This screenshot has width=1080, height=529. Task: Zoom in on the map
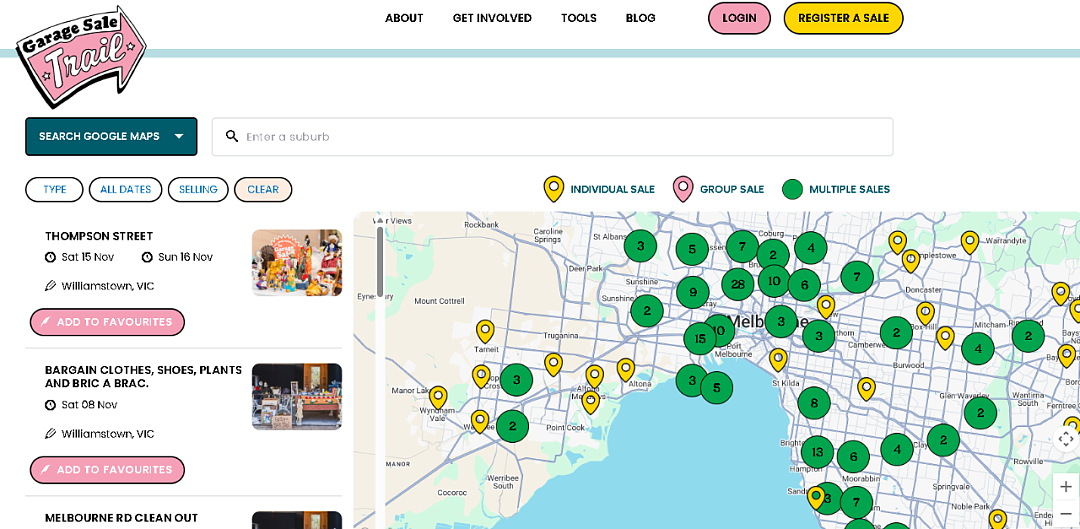click(1066, 486)
